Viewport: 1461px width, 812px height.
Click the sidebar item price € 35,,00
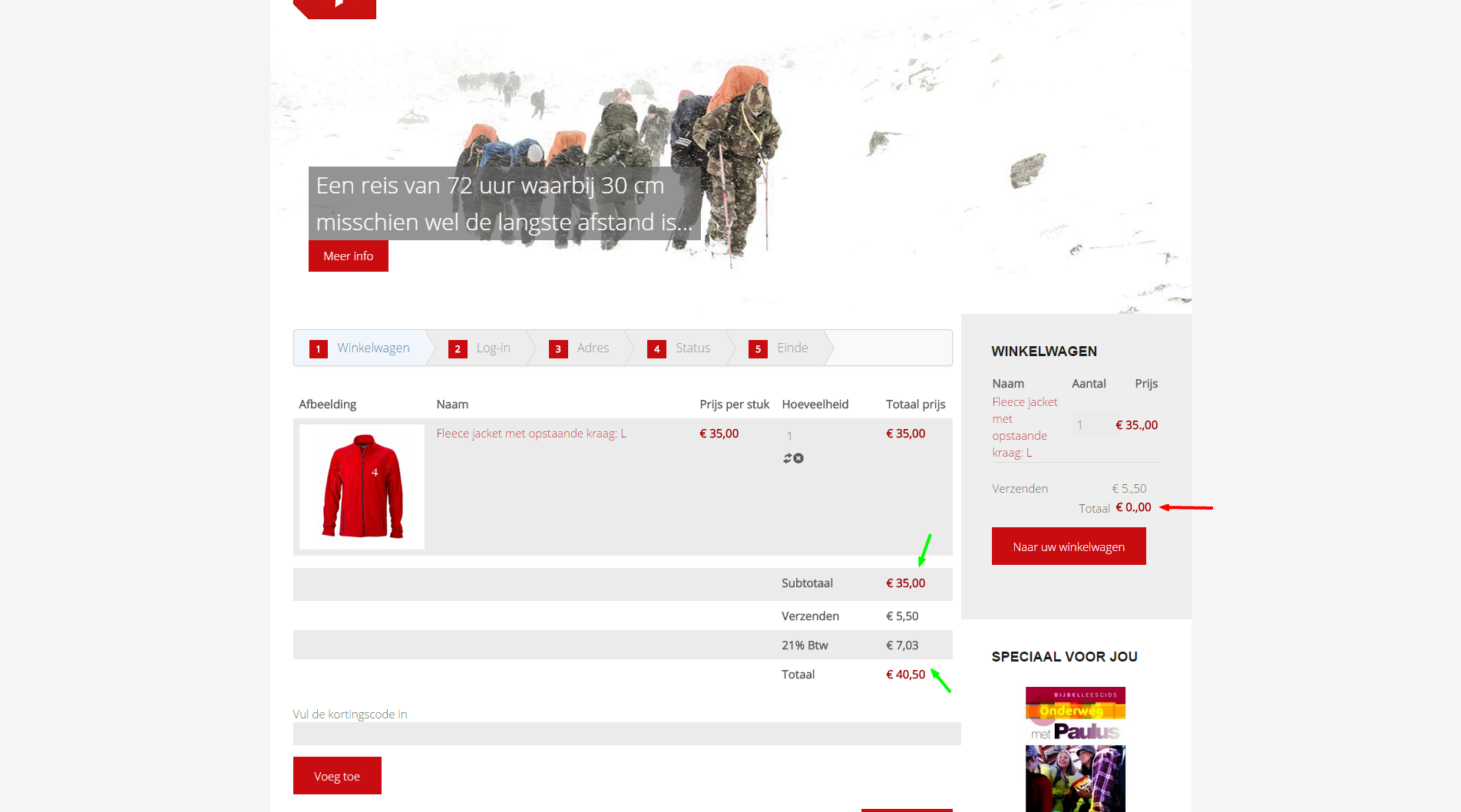(x=1137, y=425)
